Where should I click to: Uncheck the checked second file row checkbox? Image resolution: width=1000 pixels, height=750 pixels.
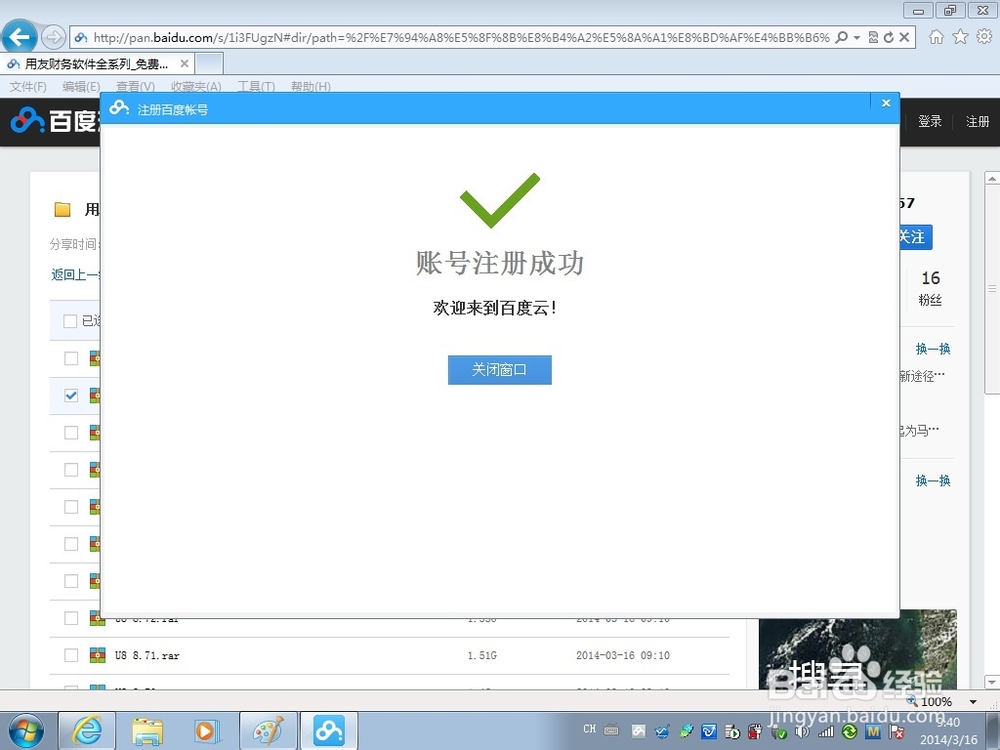tap(71, 395)
